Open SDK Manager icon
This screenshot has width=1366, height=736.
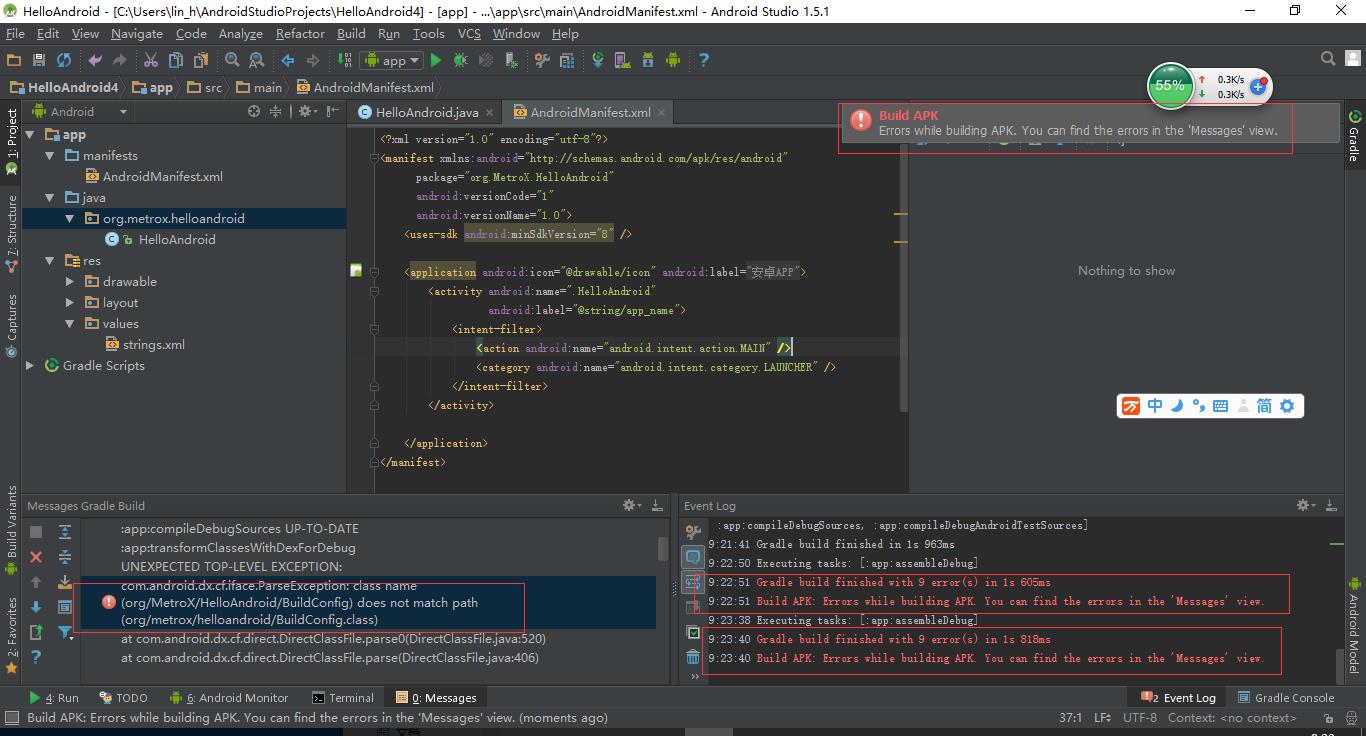[648, 60]
